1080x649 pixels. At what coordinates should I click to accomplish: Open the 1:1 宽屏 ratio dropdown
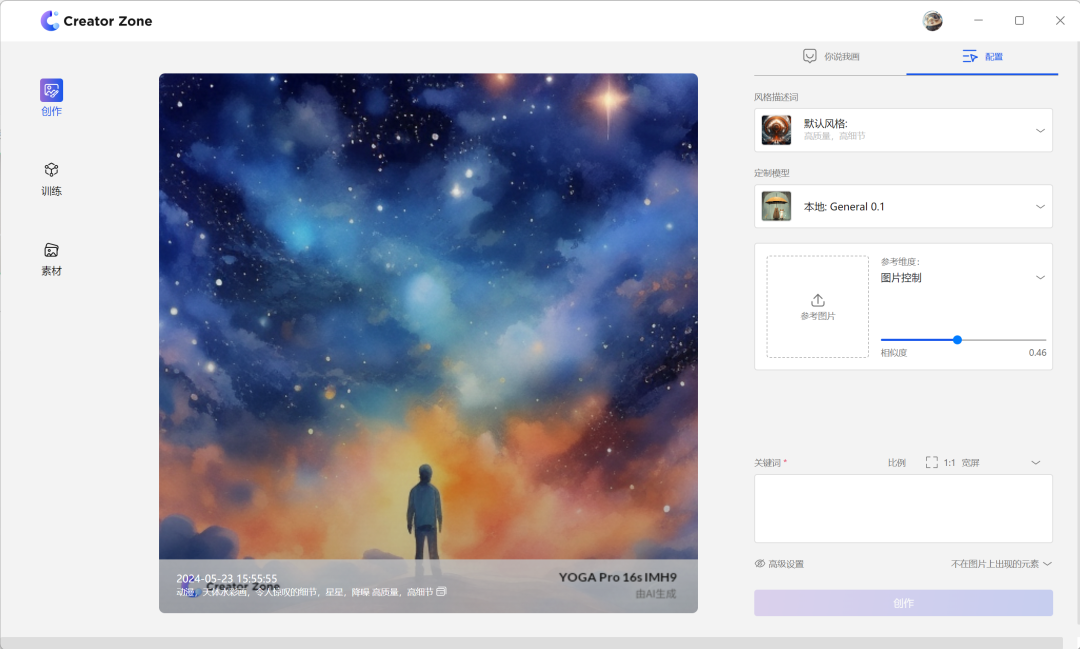[983, 462]
